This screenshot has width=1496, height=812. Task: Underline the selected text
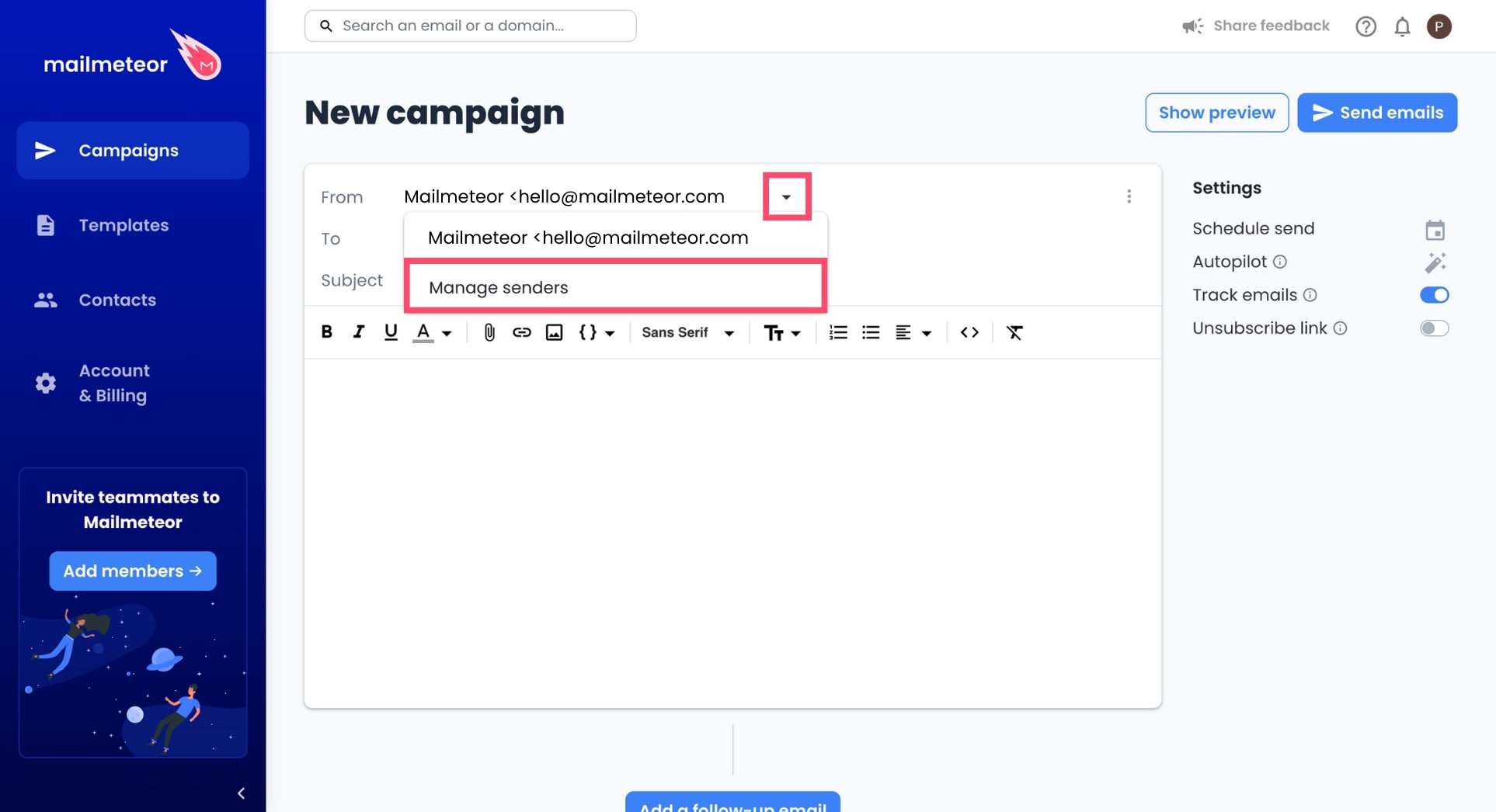(x=391, y=332)
